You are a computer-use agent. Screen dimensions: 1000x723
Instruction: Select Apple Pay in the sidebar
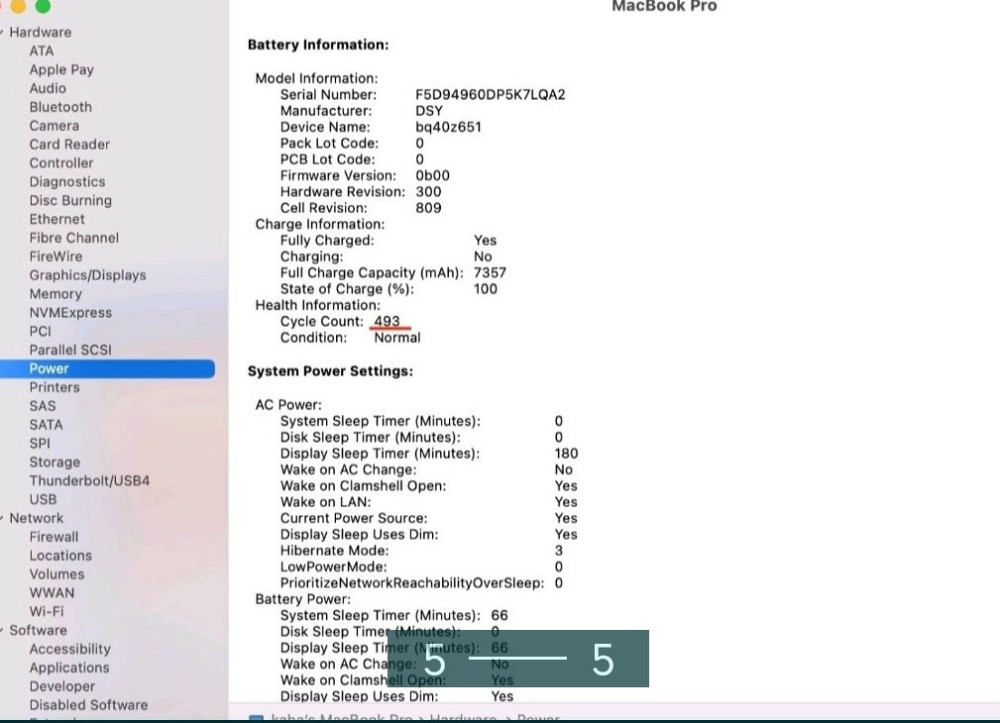coord(61,69)
